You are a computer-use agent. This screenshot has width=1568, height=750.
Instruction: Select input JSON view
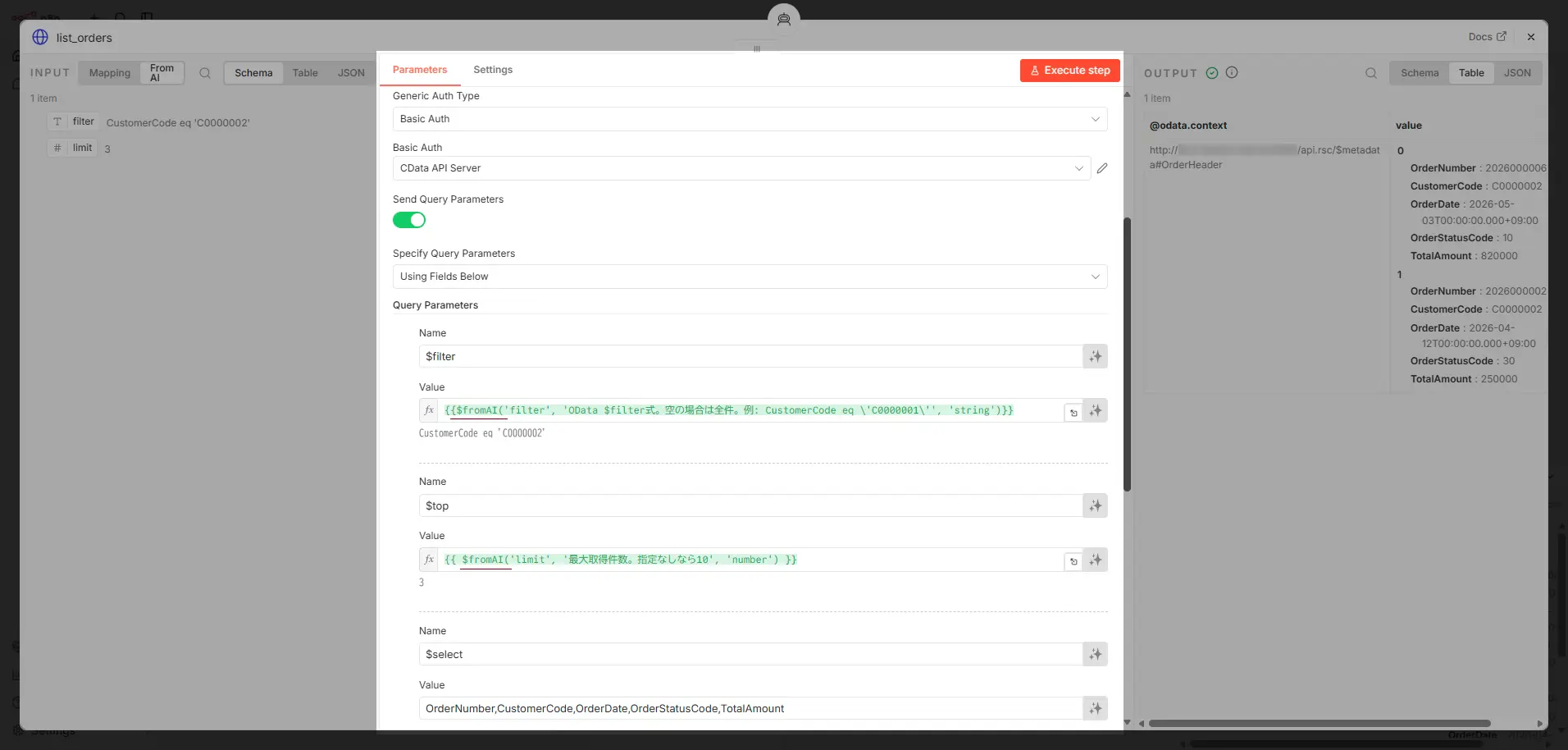pyautogui.click(x=351, y=73)
